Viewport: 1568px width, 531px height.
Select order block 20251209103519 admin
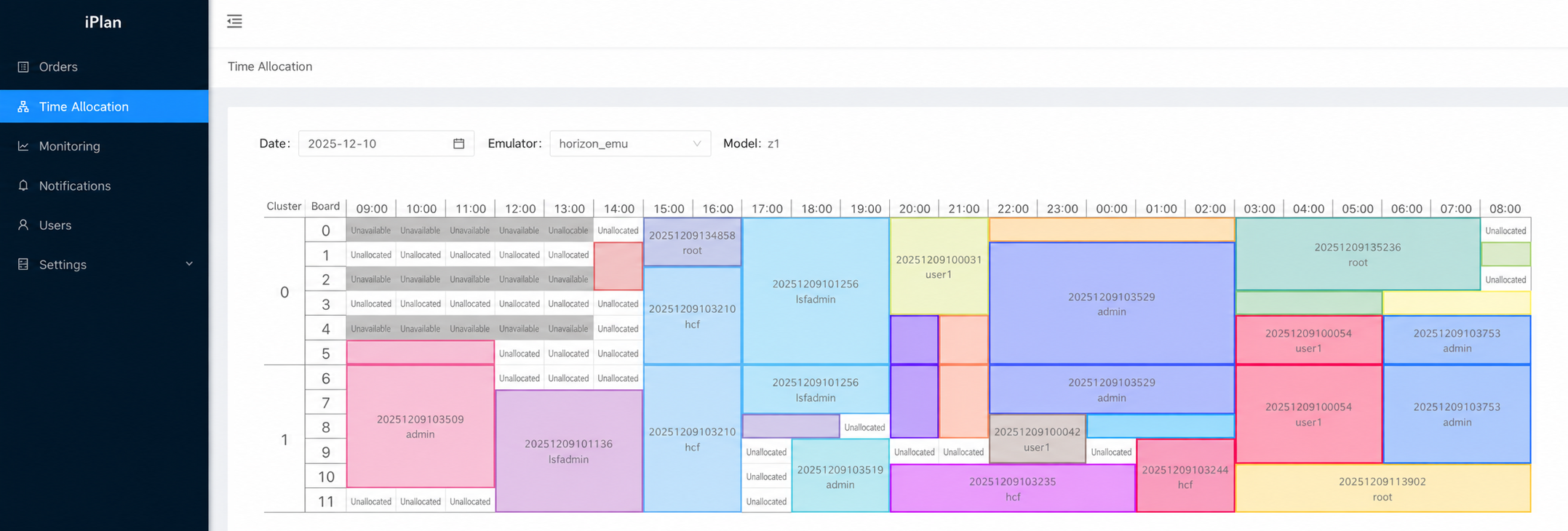coord(840,476)
